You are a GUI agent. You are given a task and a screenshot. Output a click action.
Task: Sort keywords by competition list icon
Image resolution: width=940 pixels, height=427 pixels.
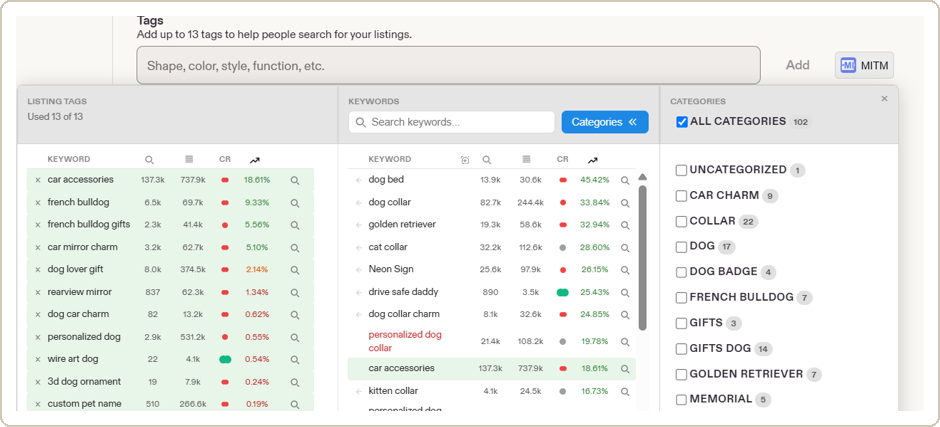pos(526,160)
